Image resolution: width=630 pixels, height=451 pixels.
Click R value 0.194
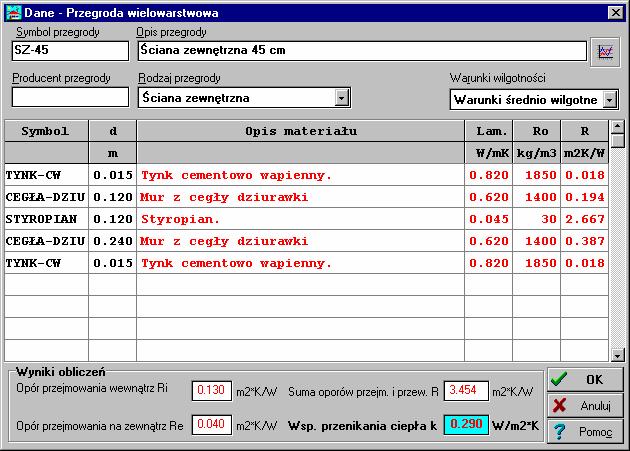(584, 197)
